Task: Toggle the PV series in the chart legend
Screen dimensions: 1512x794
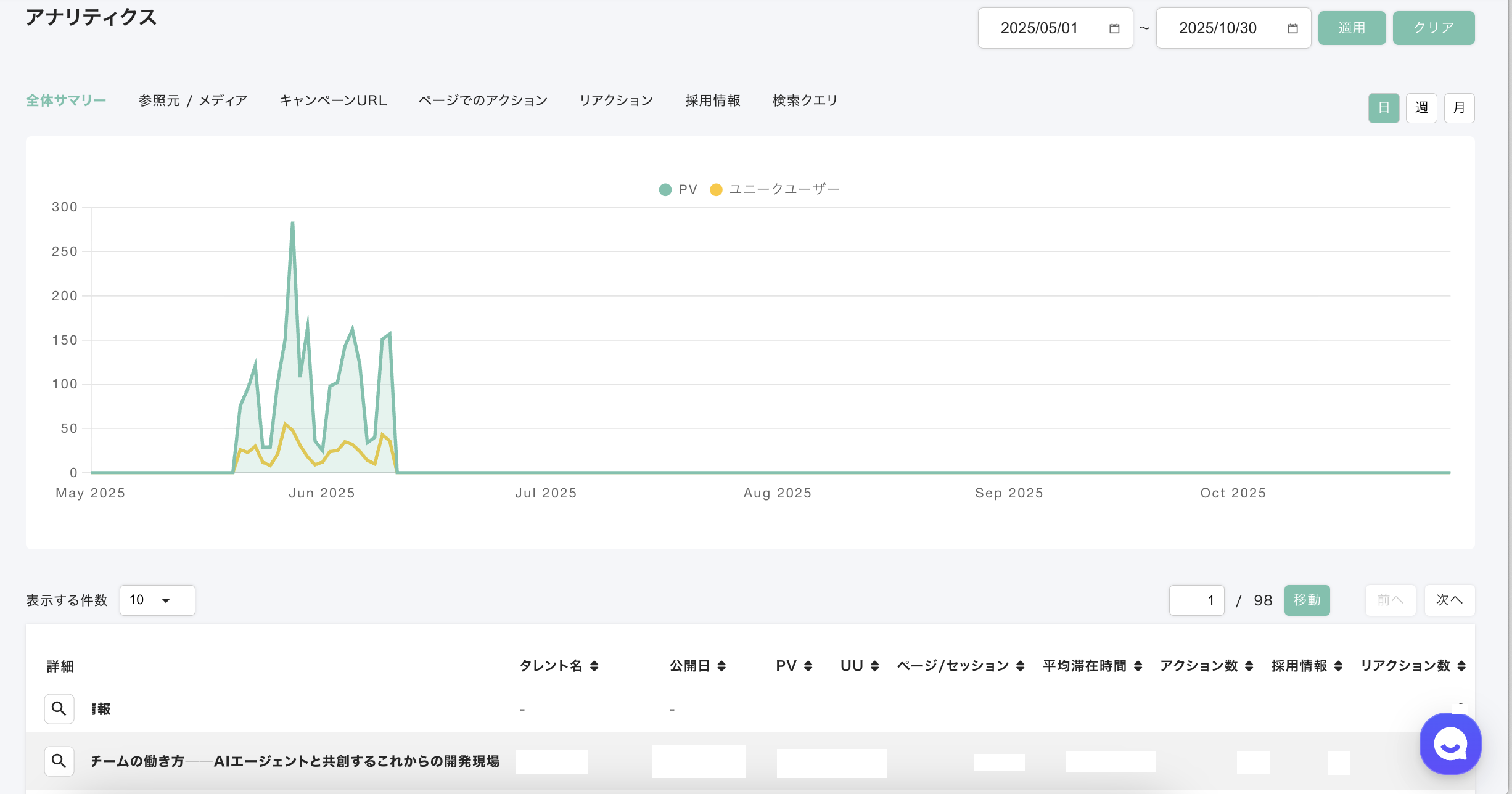Action: click(678, 189)
